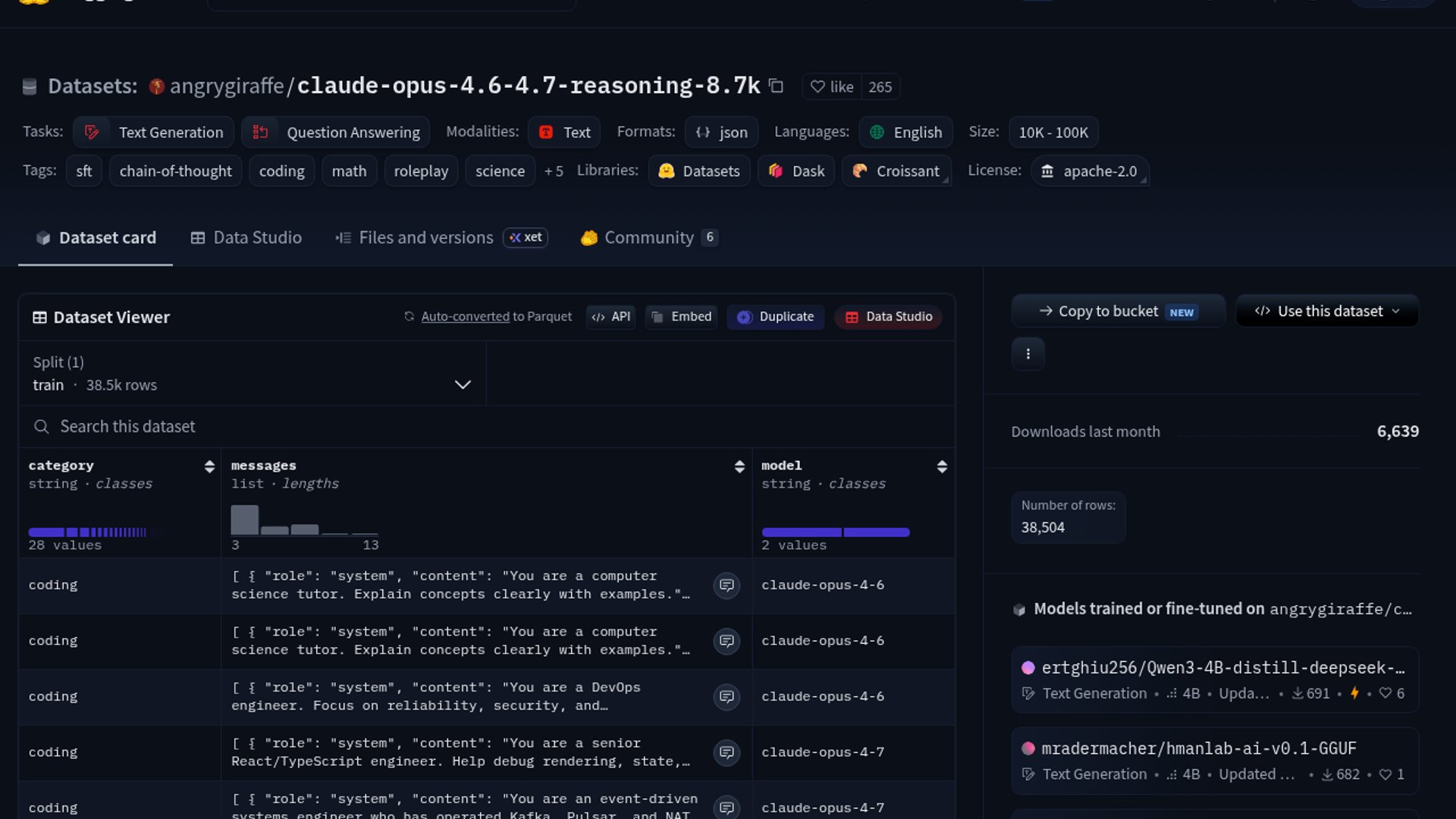Open the claude-opus-4.6-4.7-reasoning-8.7k dataset link
This screenshot has height=819, width=1456.
coord(528,86)
